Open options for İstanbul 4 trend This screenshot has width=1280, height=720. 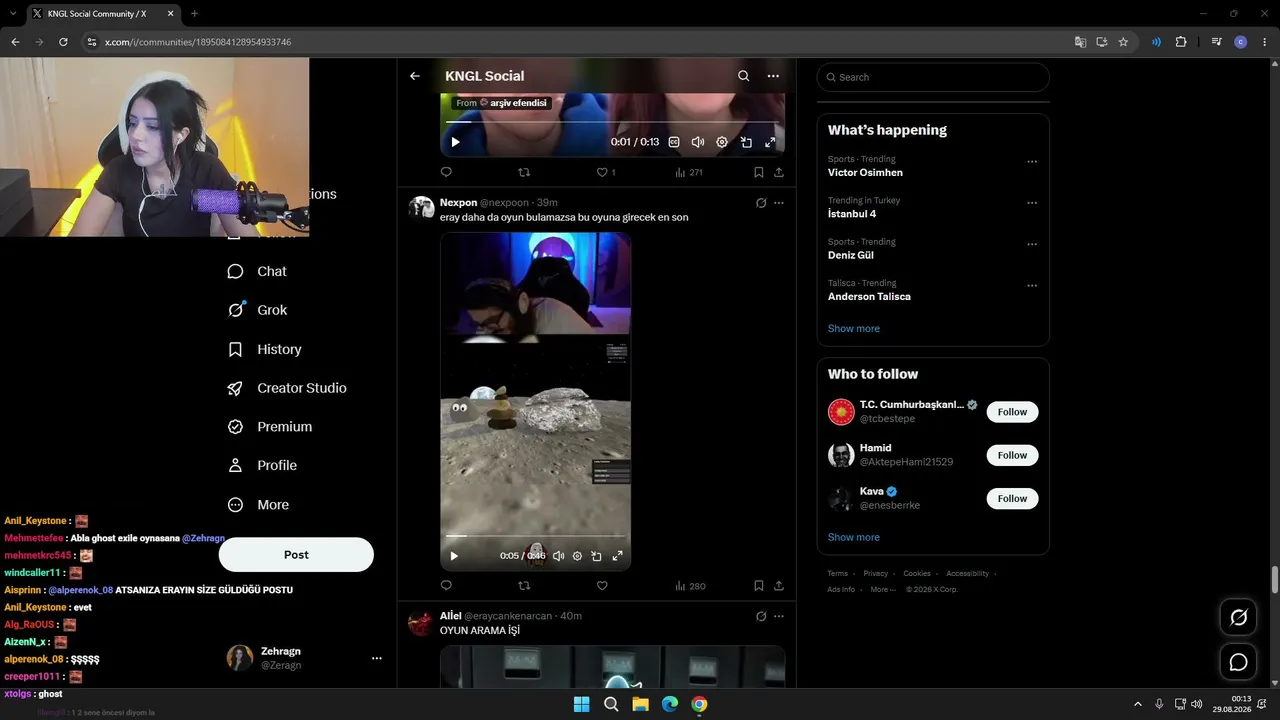[x=1032, y=203]
